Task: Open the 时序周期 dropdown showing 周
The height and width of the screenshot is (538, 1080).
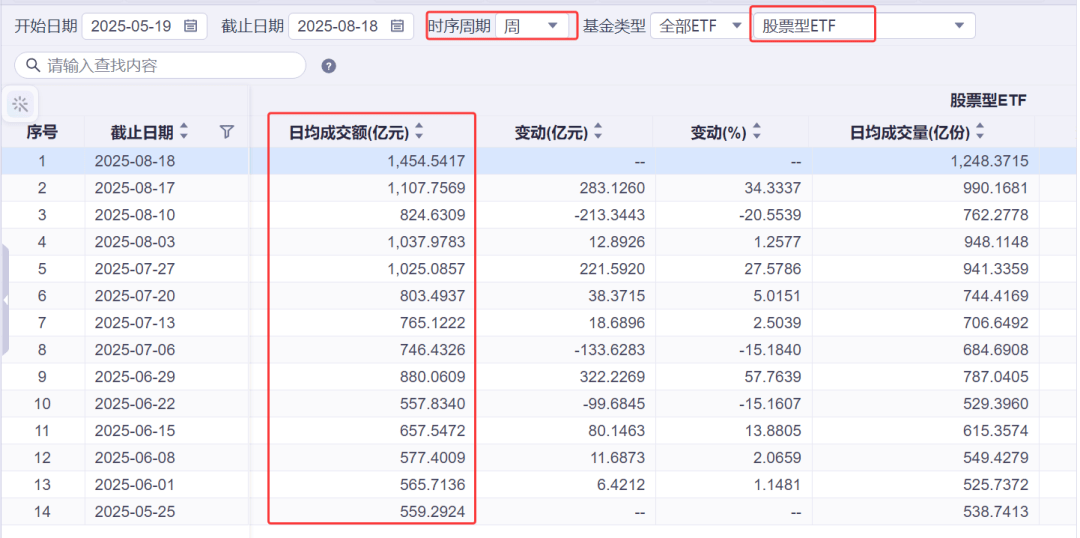Action: pos(534,26)
